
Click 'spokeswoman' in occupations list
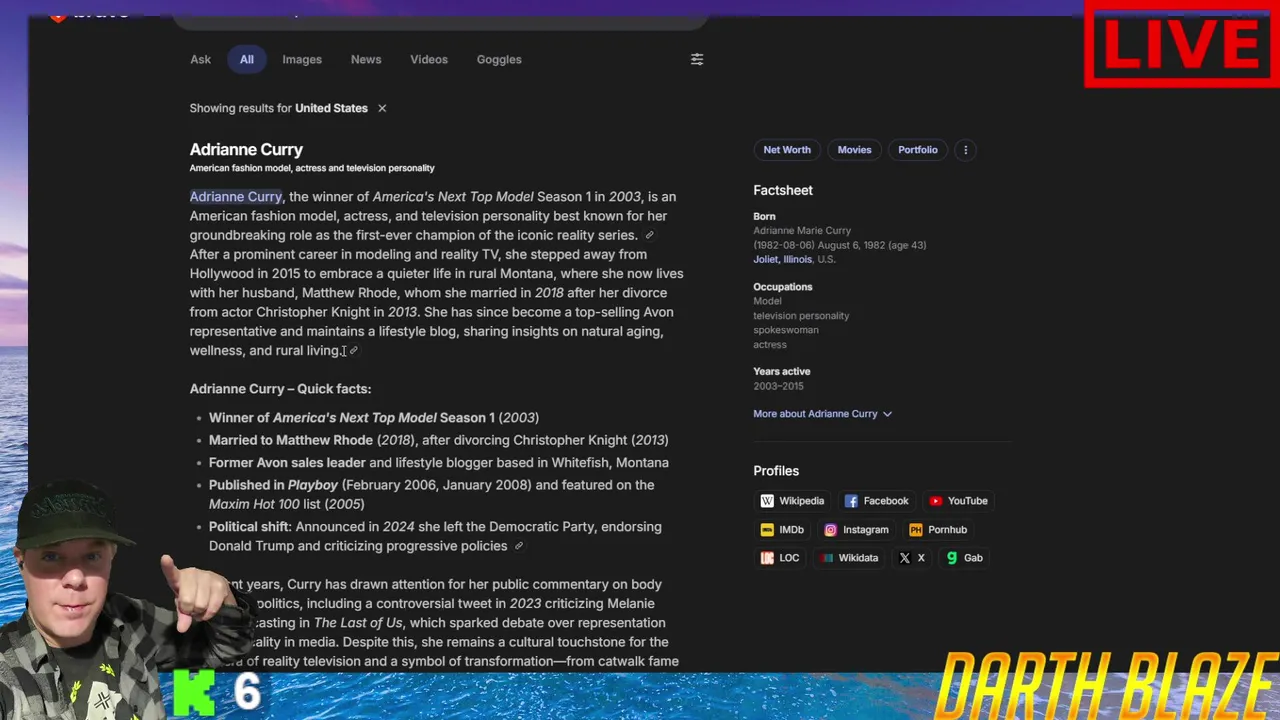[786, 330]
